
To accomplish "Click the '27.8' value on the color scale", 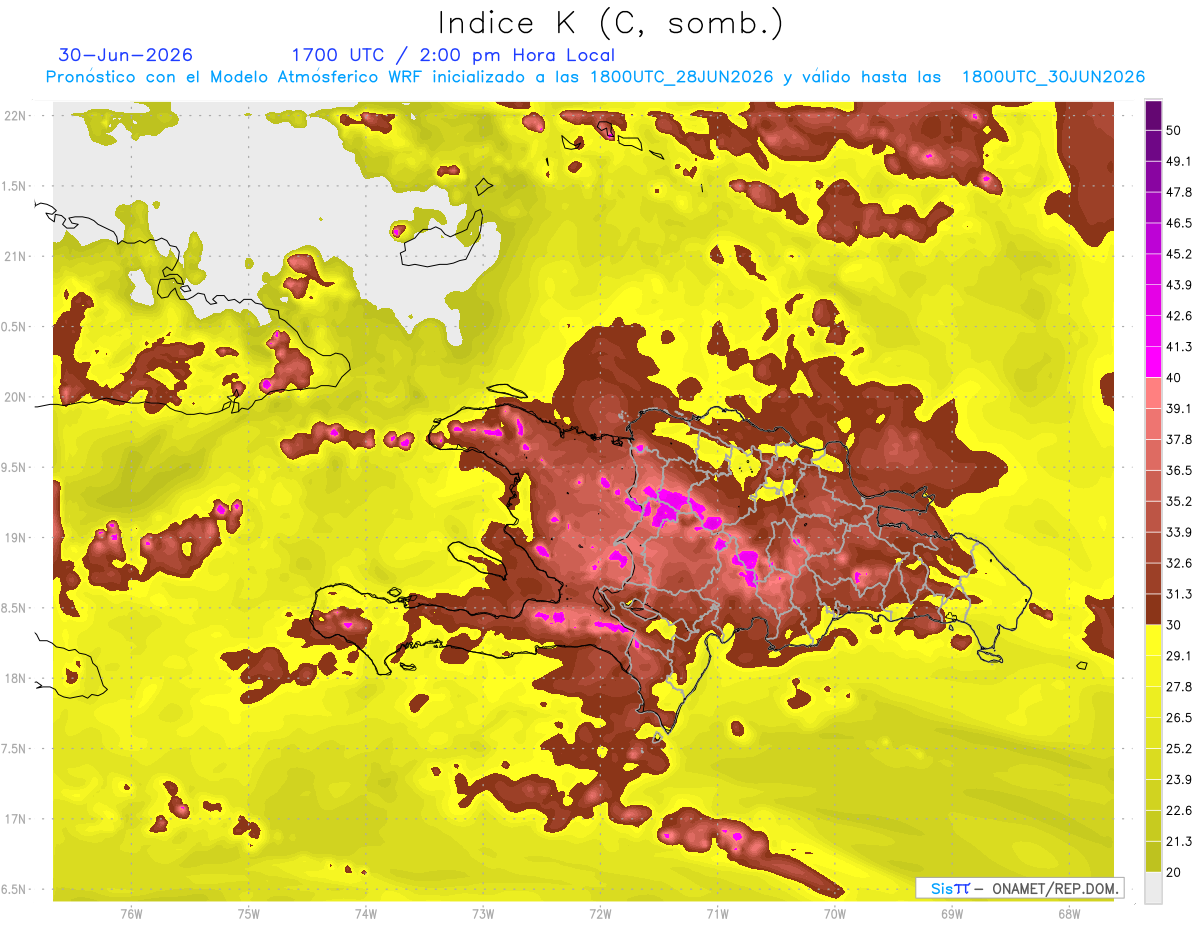I will click(1180, 687).
